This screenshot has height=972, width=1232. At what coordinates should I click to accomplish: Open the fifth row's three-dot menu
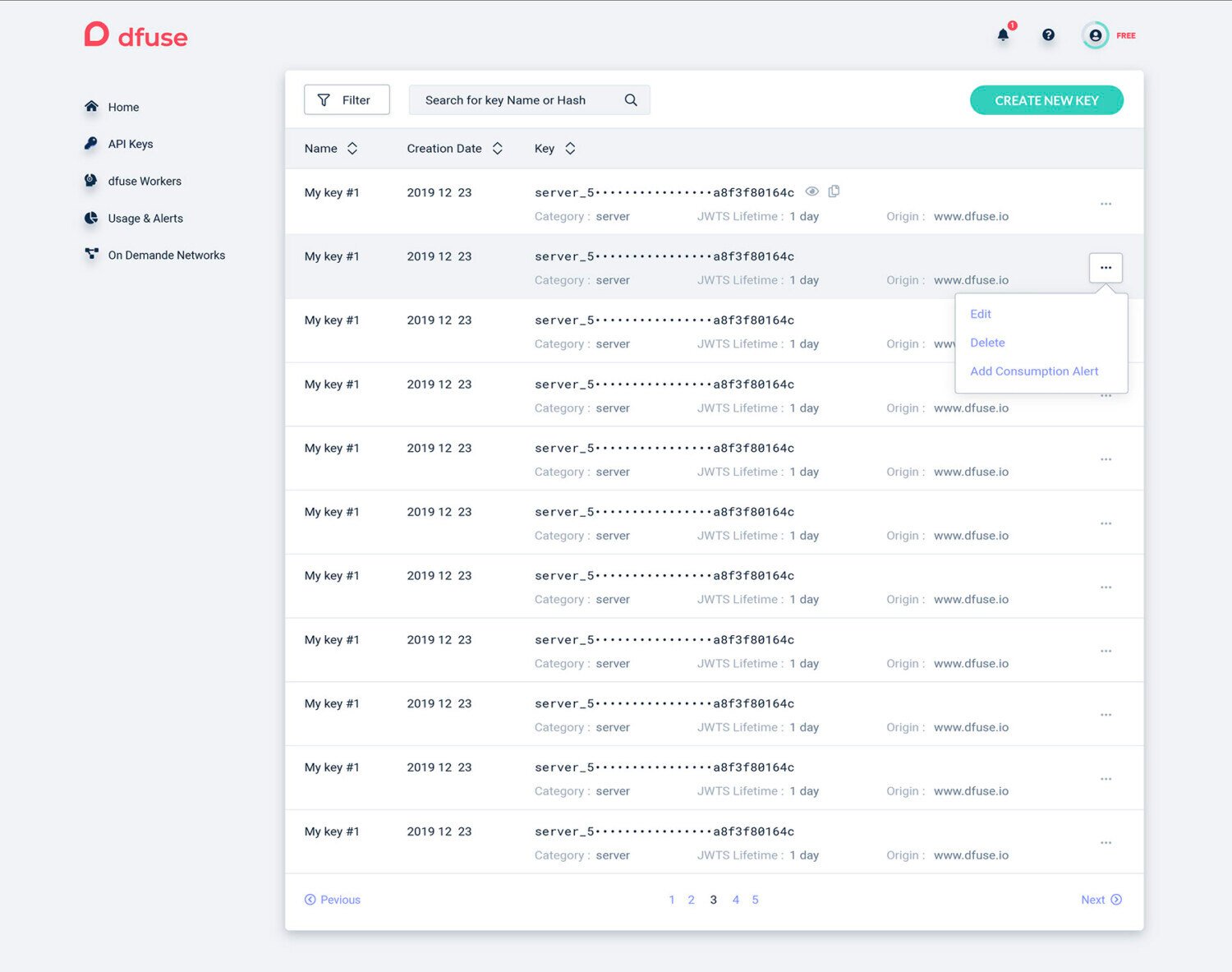click(x=1106, y=459)
